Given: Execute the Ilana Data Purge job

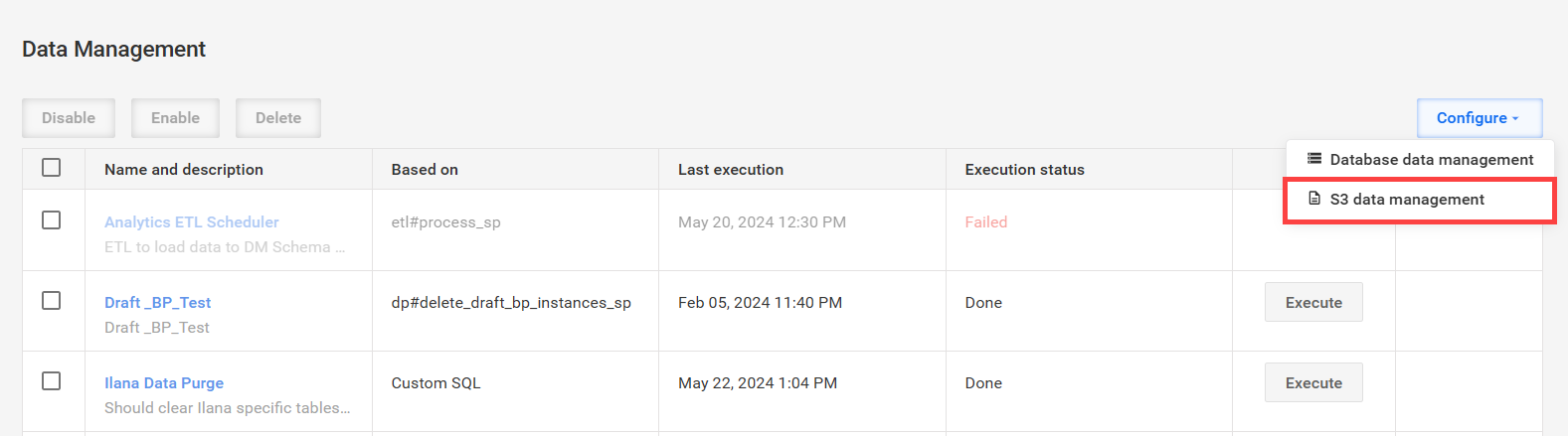Looking at the screenshot, I should coord(1313,382).
